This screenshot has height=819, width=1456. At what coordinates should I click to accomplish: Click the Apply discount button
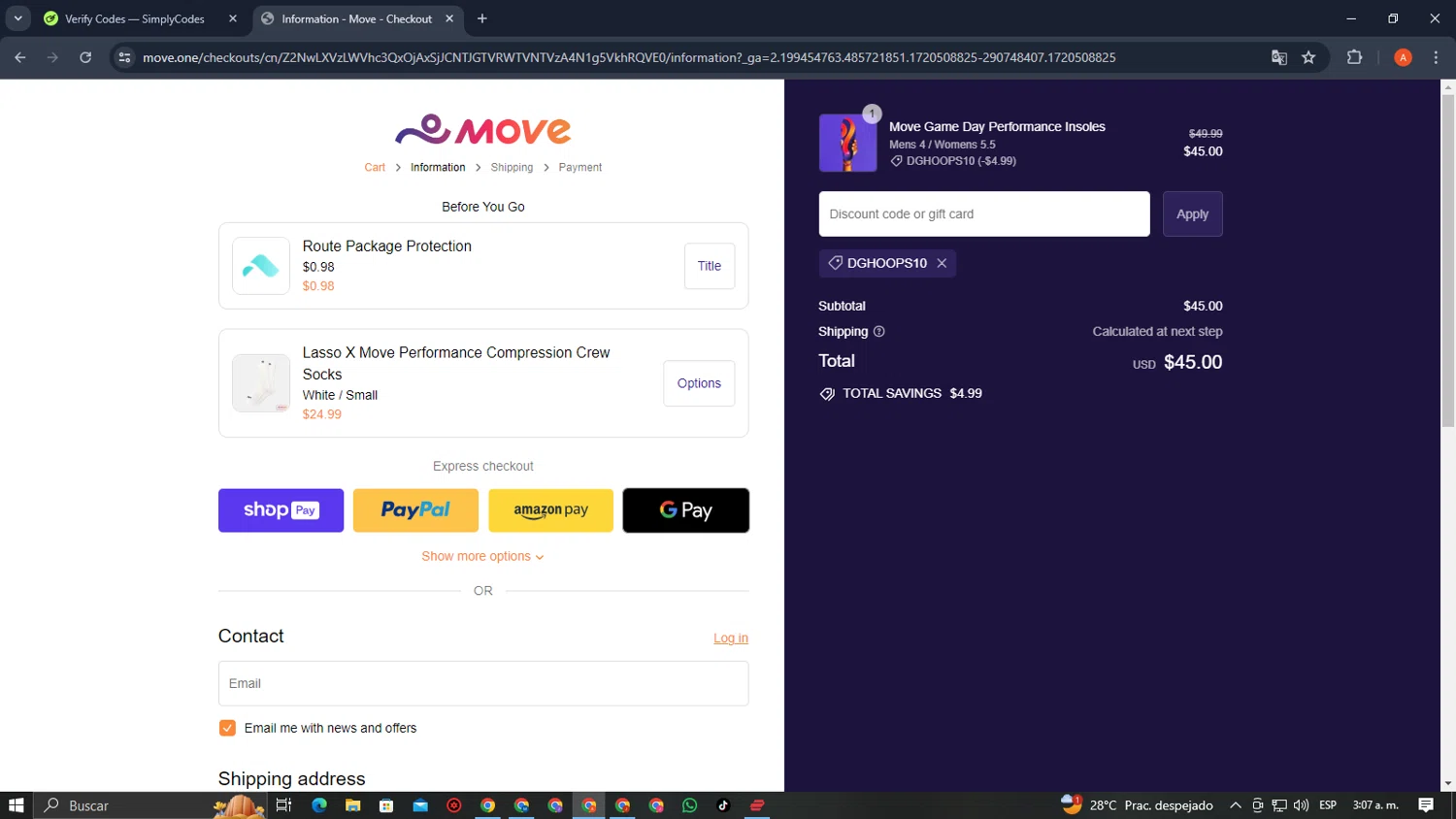coord(1193,214)
